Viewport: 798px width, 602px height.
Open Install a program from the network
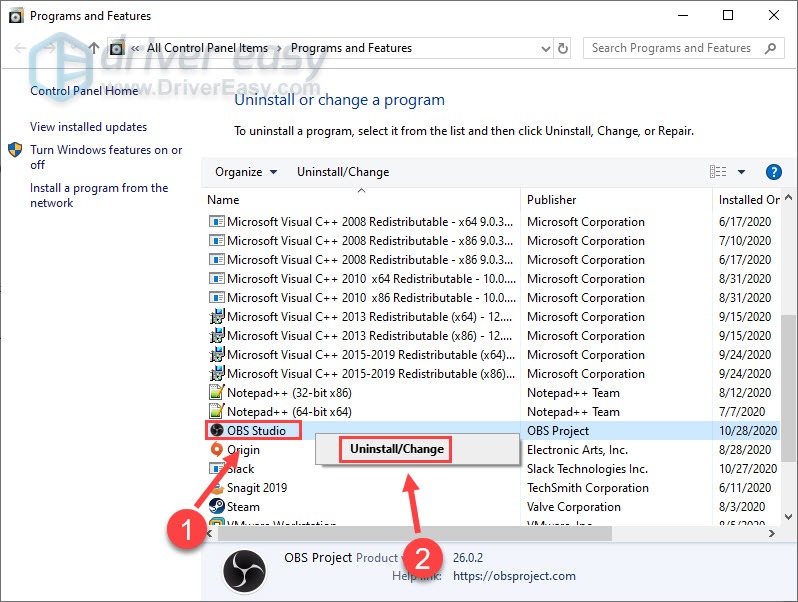tap(99, 195)
